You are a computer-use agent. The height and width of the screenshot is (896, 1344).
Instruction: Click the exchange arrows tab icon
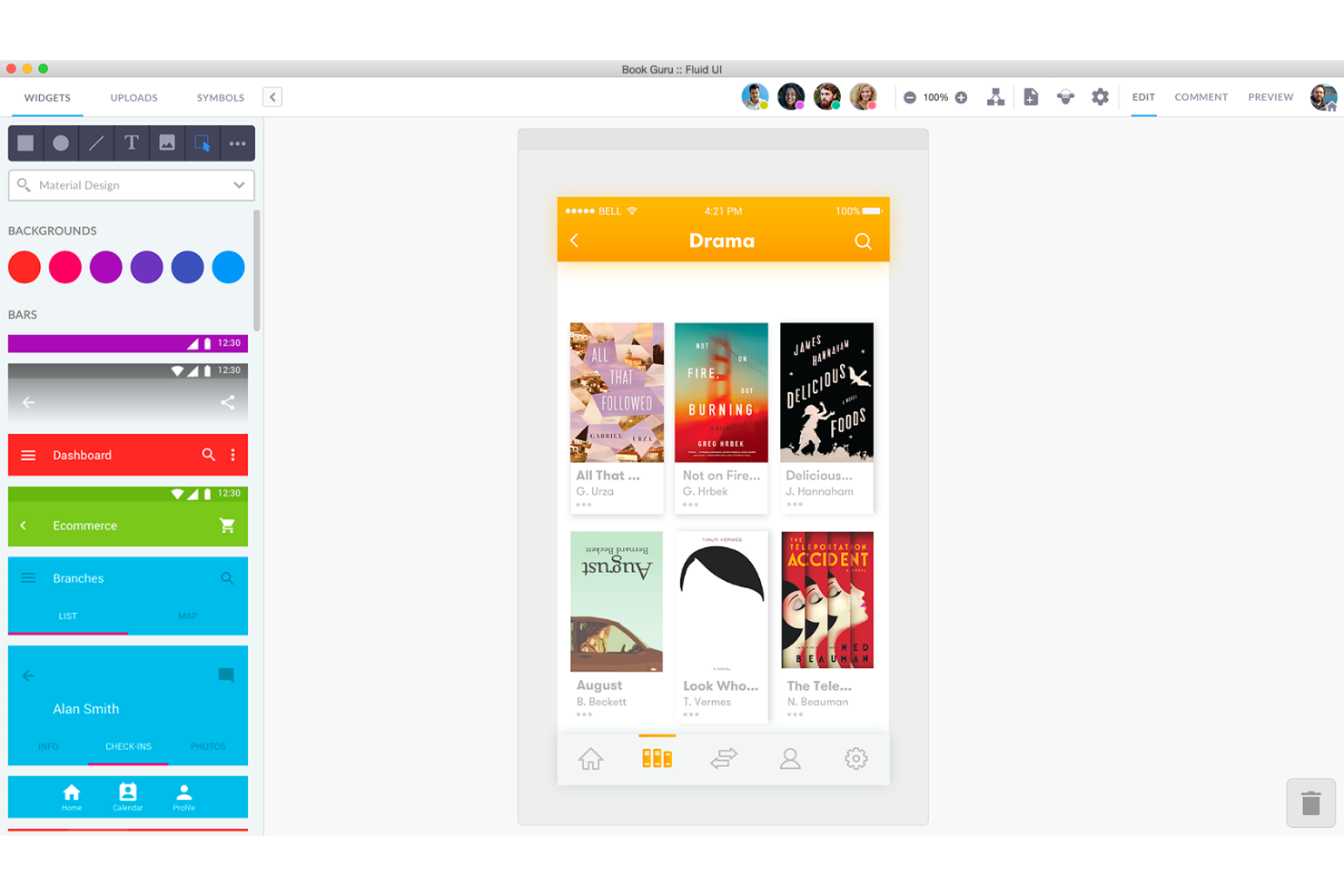click(724, 758)
